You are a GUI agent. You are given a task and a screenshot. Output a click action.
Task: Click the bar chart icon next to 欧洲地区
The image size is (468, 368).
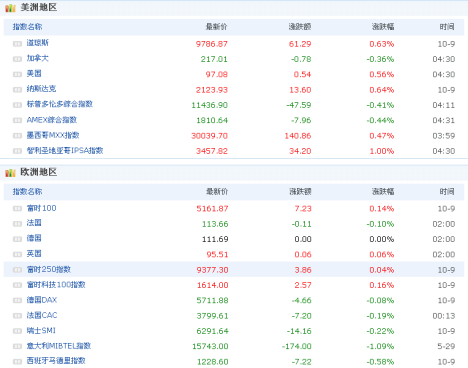click(x=10, y=172)
